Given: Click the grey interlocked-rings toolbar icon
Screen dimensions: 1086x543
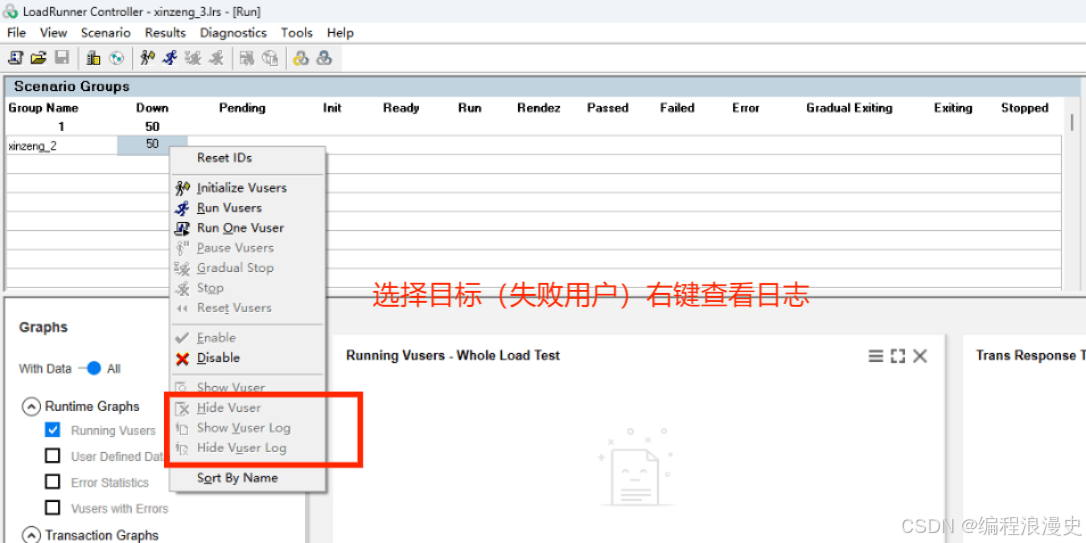Looking at the screenshot, I should [323, 58].
